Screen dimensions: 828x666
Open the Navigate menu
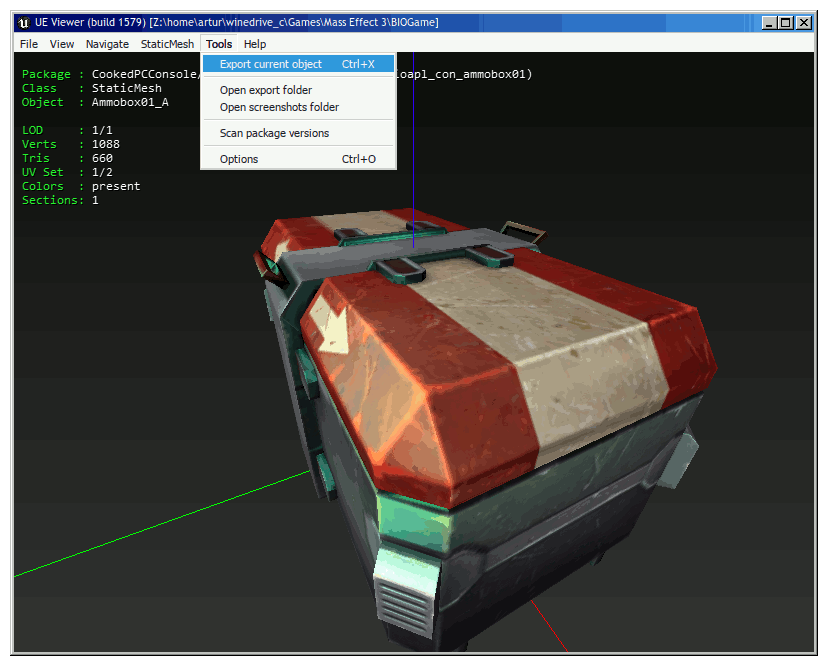(107, 44)
